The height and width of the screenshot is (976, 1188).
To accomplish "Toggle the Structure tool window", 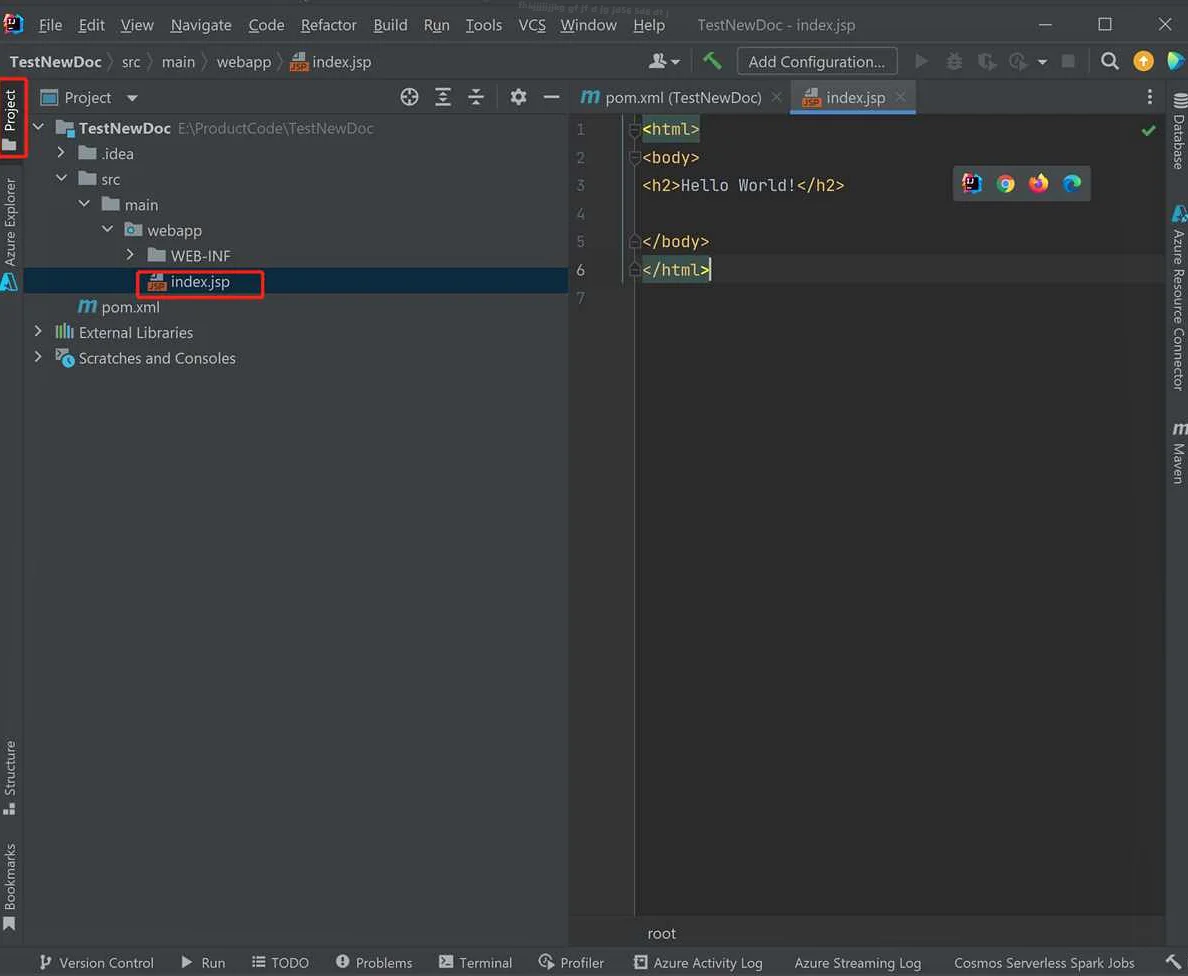I will point(10,777).
